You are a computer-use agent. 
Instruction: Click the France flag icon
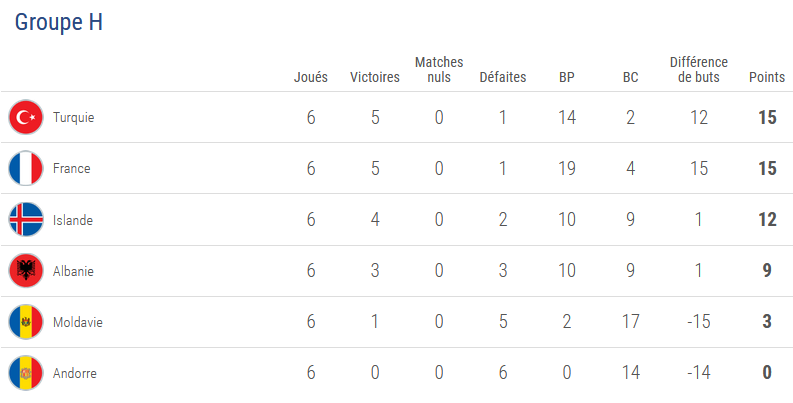(x=26, y=168)
